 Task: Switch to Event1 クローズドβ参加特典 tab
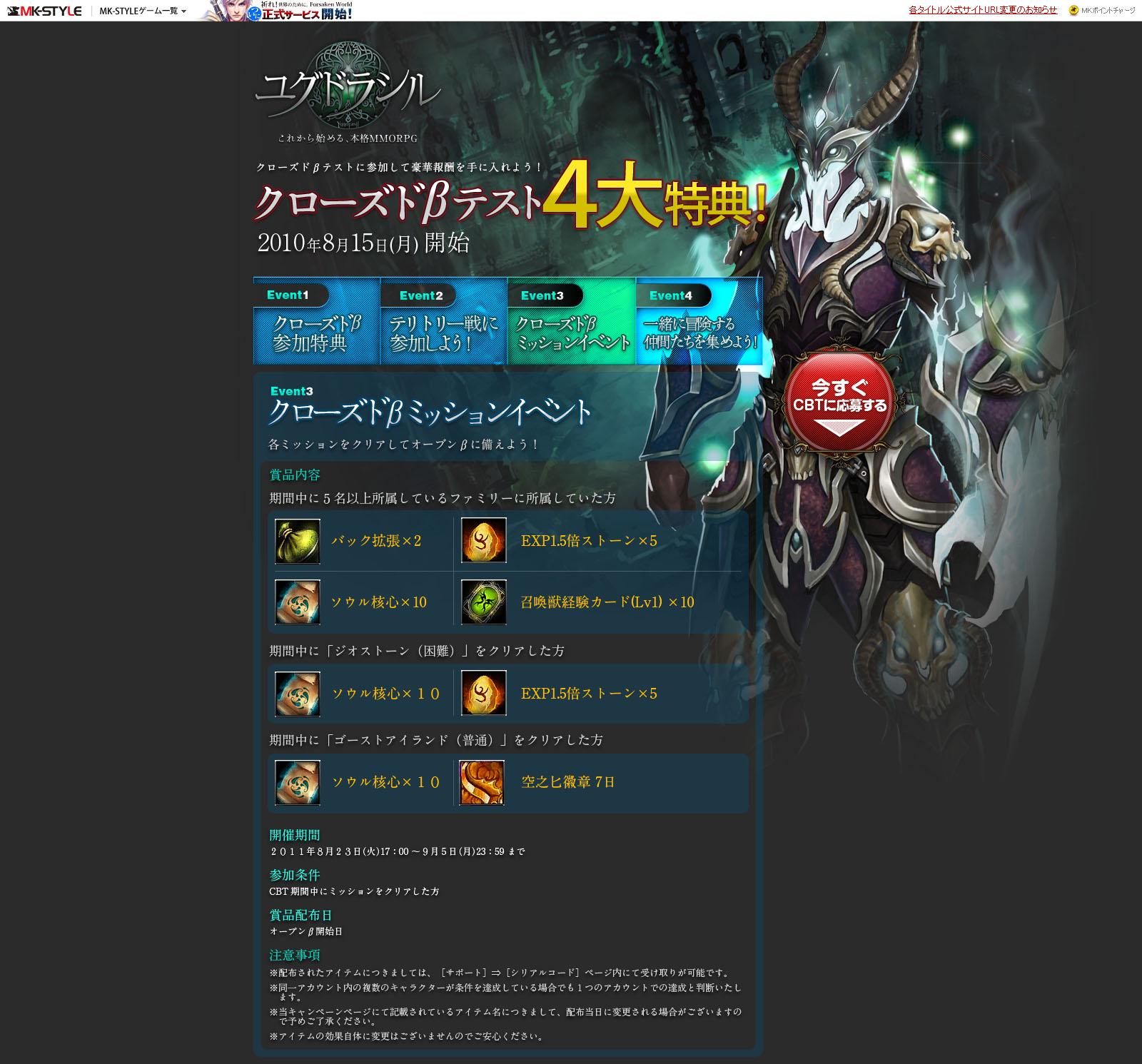(x=317, y=321)
